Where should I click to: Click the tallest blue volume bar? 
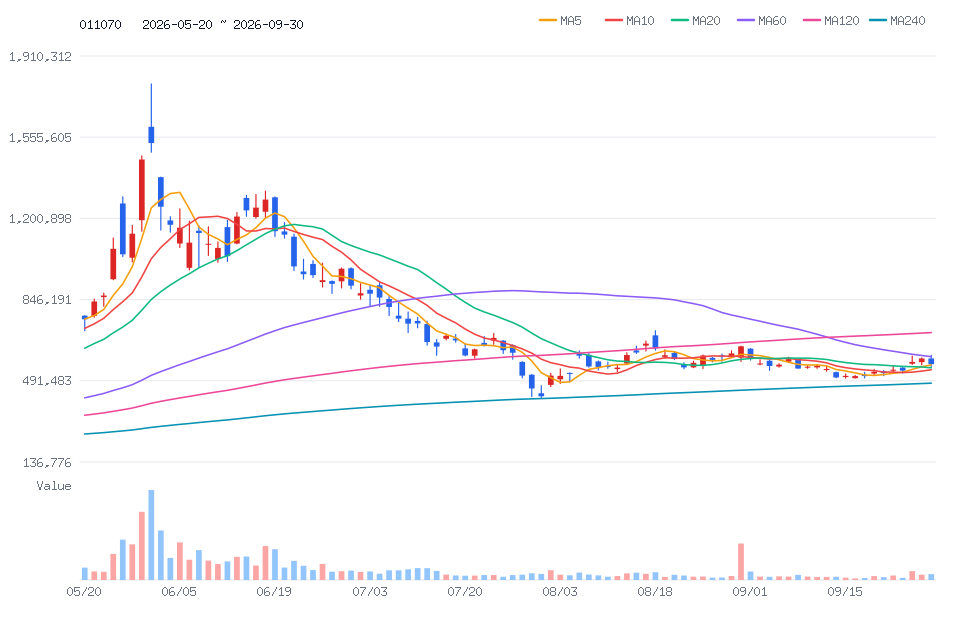pyautogui.click(x=151, y=535)
